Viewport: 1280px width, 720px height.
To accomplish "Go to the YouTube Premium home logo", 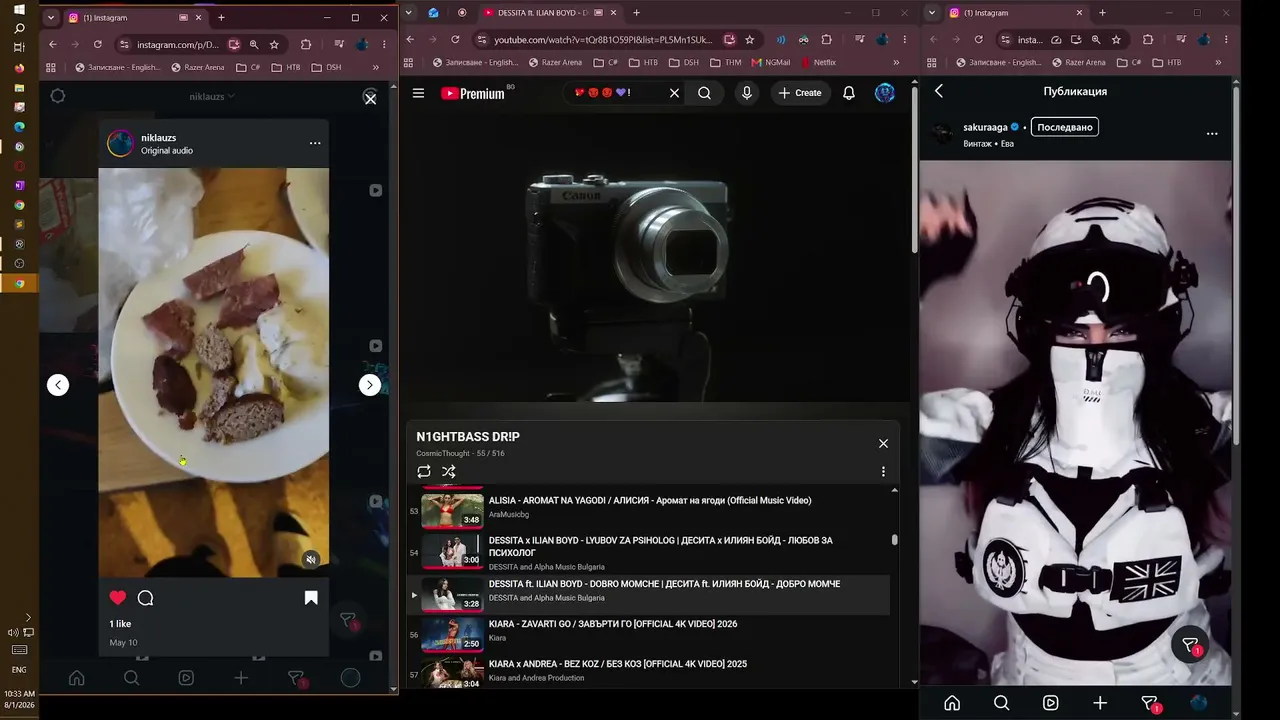I will pos(473,93).
